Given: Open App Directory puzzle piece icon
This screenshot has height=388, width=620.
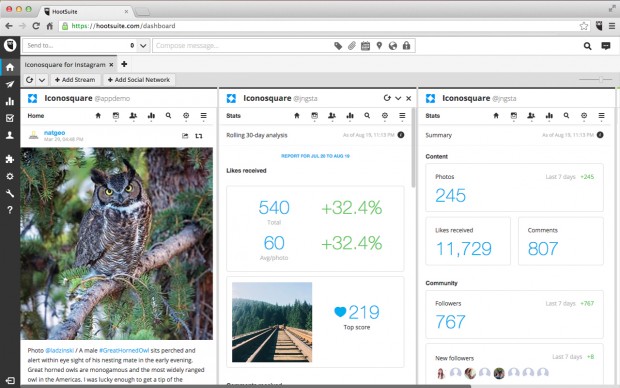Looking at the screenshot, I should click(x=10, y=159).
